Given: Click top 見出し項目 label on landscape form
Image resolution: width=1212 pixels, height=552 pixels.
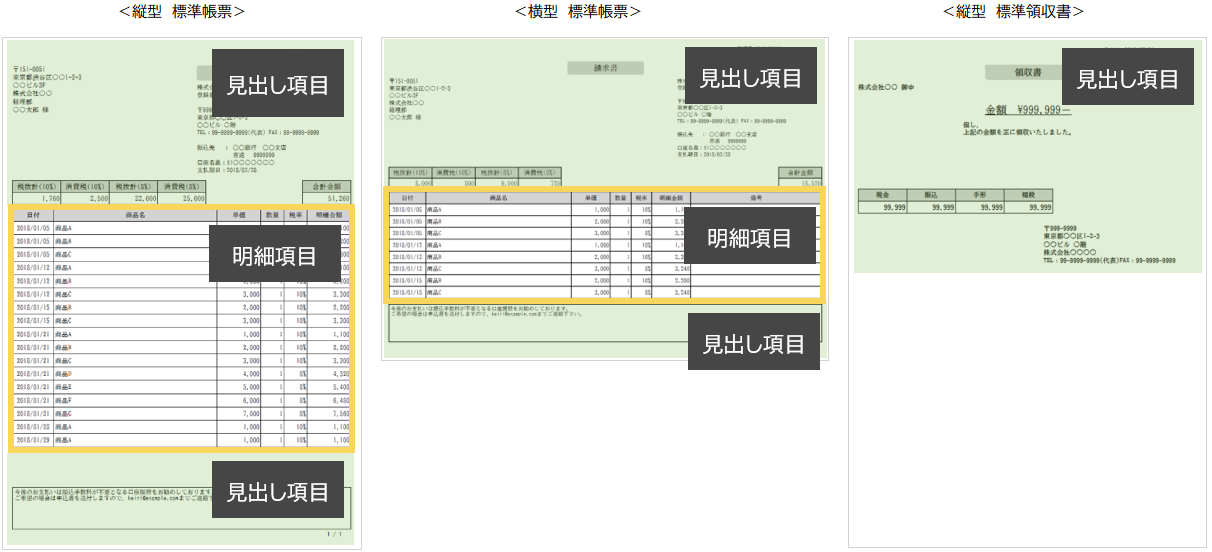Looking at the screenshot, I should pos(750,77).
